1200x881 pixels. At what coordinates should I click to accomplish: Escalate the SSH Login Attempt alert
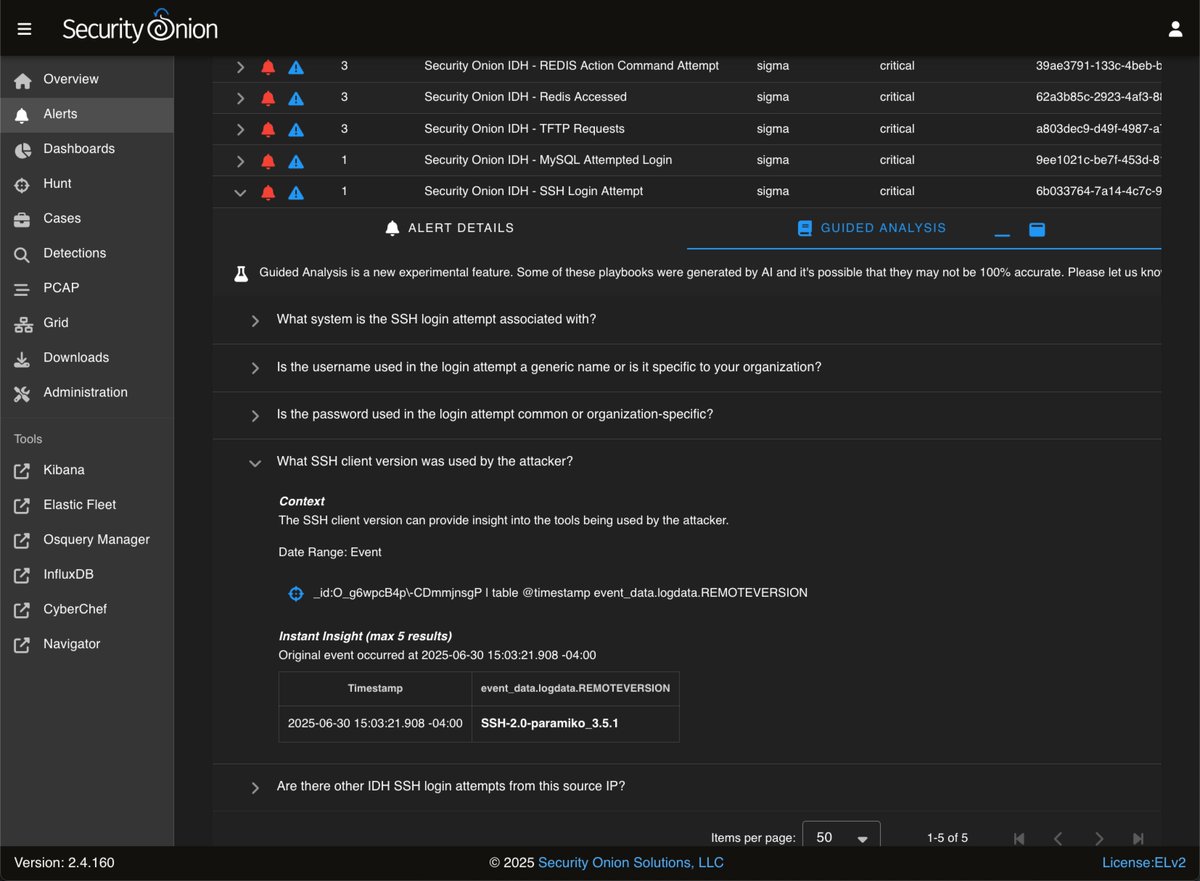296,193
